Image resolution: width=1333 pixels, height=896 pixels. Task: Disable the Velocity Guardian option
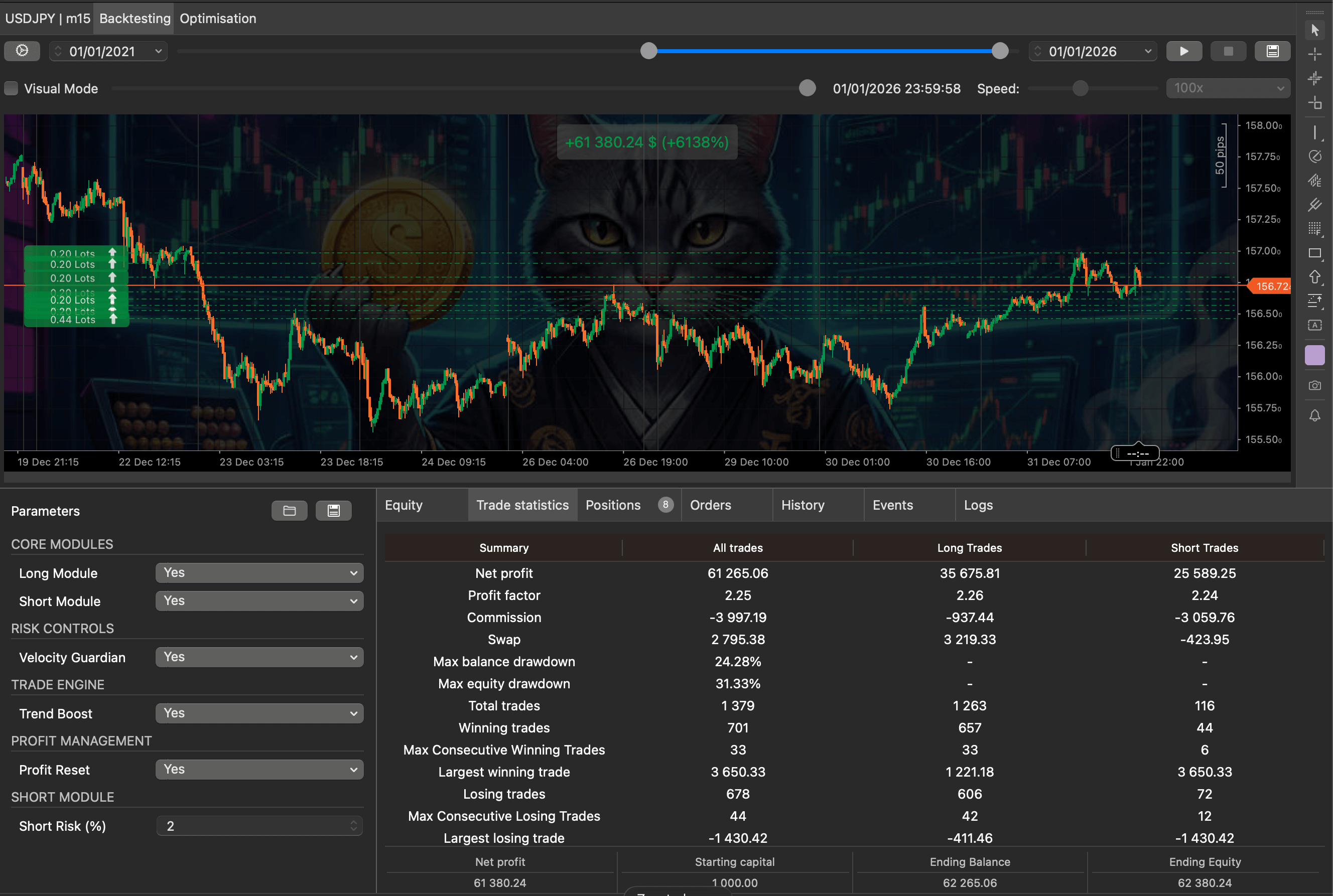pos(259,657)
